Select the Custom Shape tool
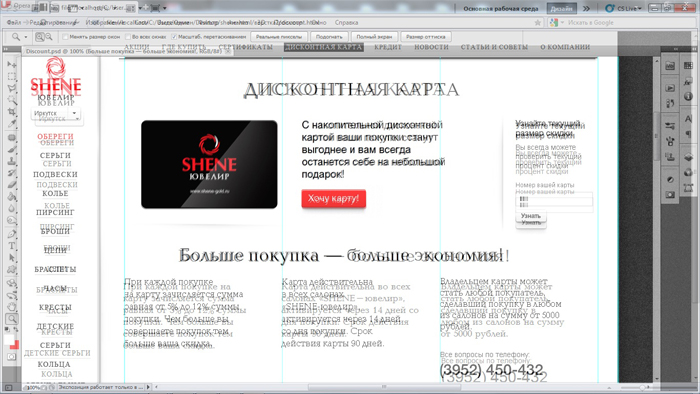 [x=12, y=269]
